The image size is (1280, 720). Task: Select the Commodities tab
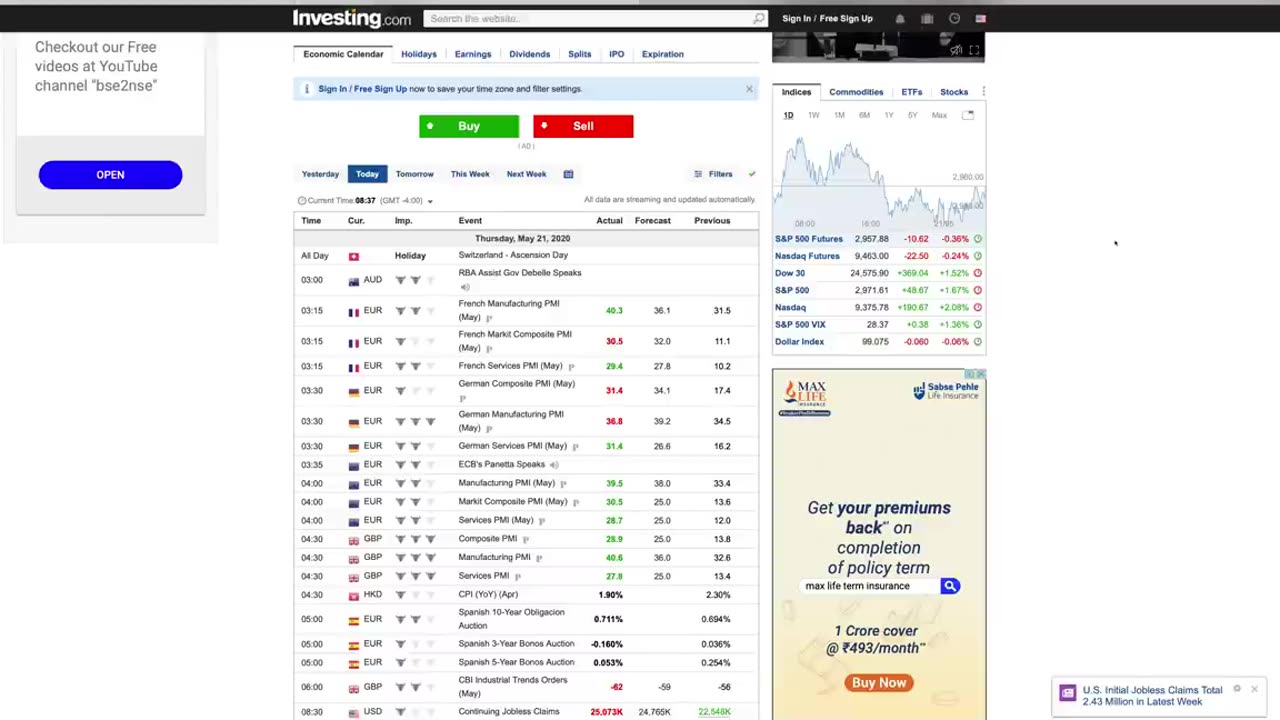pos(856,92)
